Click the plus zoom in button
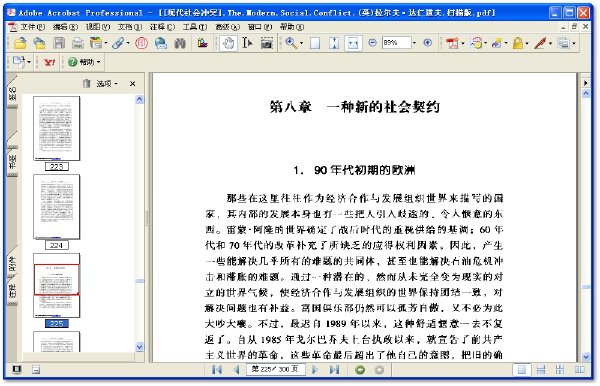Viewport: 600px width, 386px height. [x=428, y=43]
